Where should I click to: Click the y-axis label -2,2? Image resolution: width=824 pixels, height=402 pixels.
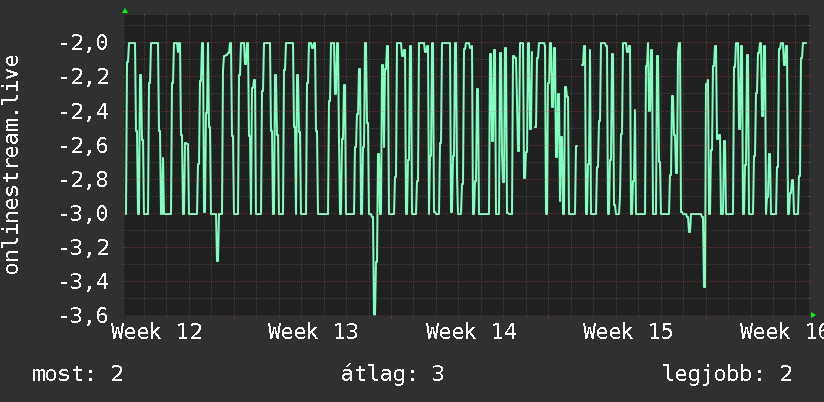click(x=83, y=77)
